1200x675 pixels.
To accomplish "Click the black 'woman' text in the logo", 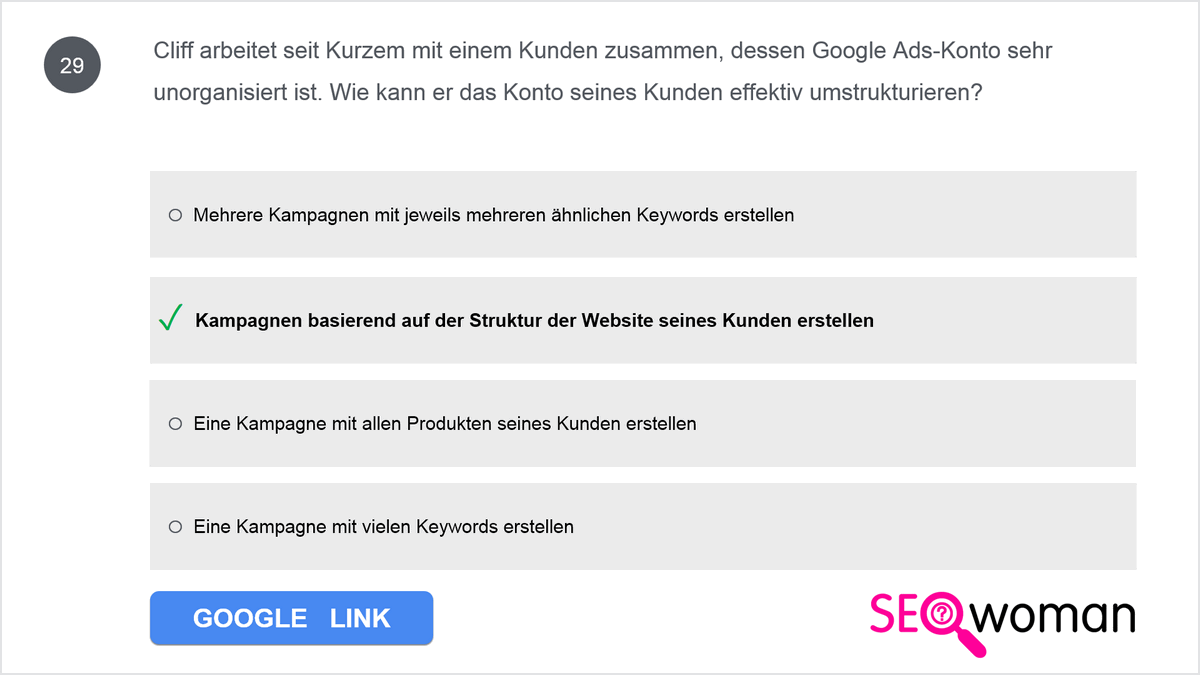I will [x=1056, y=615].
